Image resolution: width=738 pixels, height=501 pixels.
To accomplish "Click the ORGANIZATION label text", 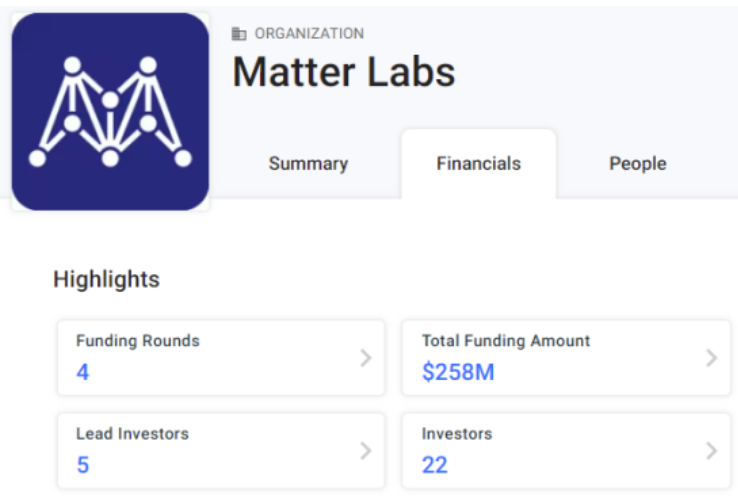I will (x=309, y=34).
